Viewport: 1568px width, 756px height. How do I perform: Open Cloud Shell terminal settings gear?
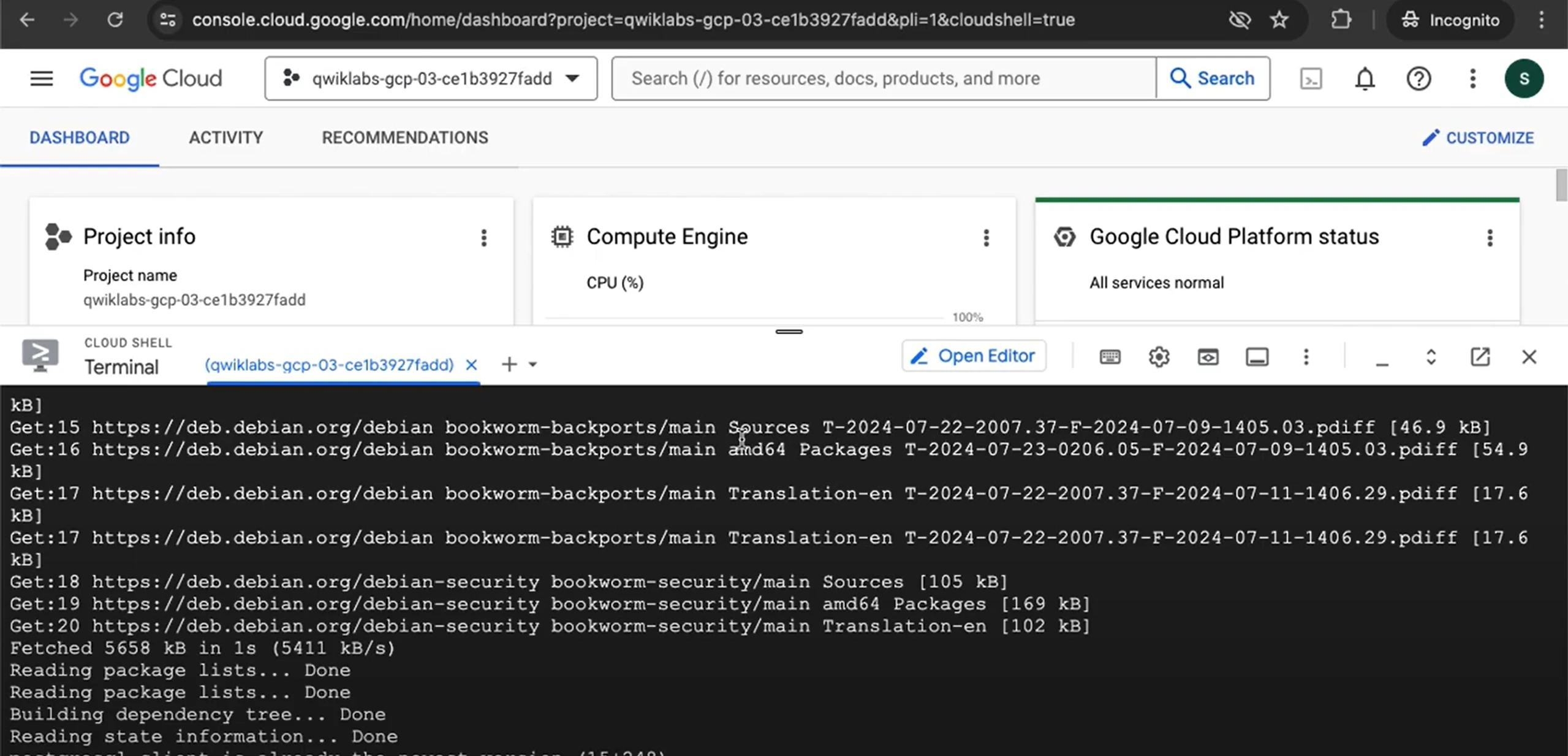[1159, 357]
